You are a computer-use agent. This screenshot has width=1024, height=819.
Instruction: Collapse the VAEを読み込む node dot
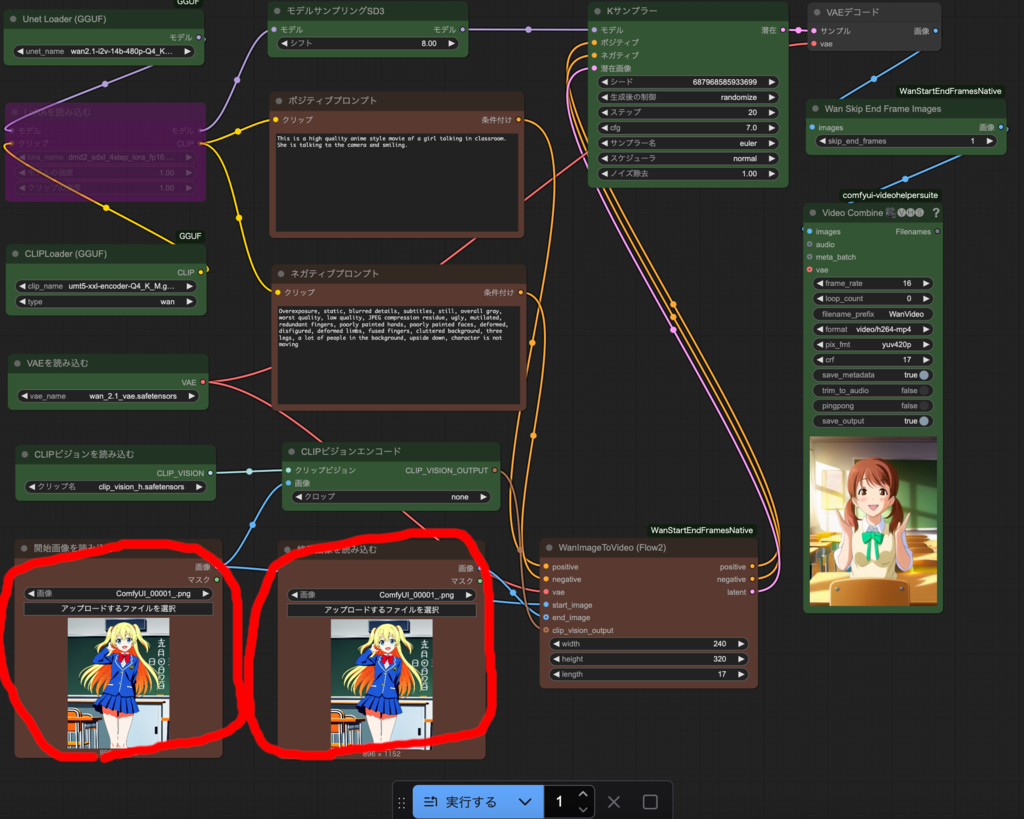(17, 363)
